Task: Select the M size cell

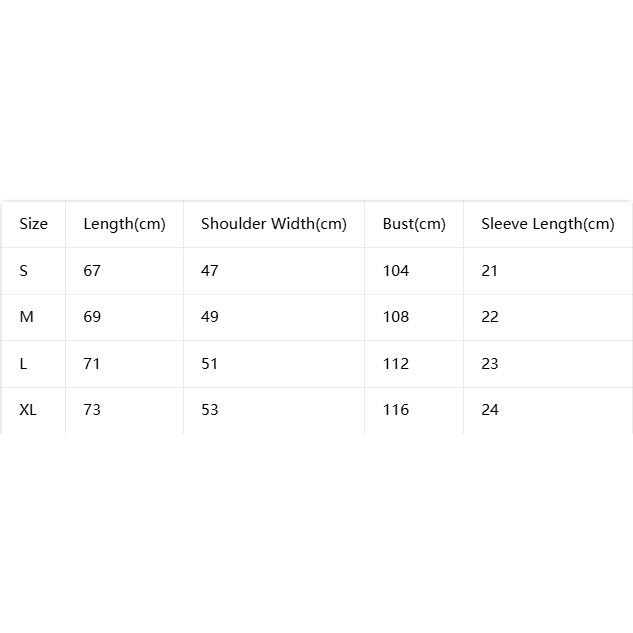Action: [x=26, y=317]
